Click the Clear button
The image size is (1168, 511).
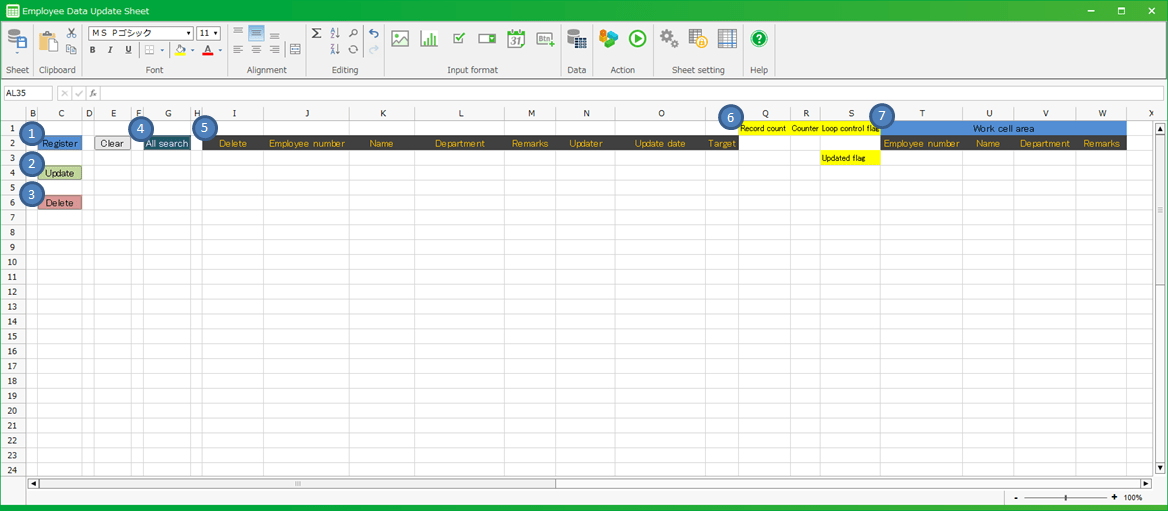tap(112, 143)
